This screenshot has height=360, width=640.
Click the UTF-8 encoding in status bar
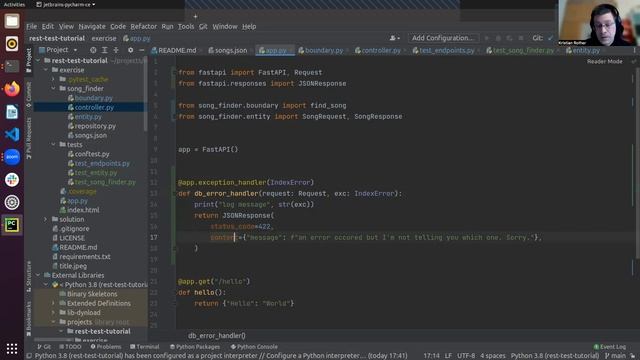[x=466, y=356]
